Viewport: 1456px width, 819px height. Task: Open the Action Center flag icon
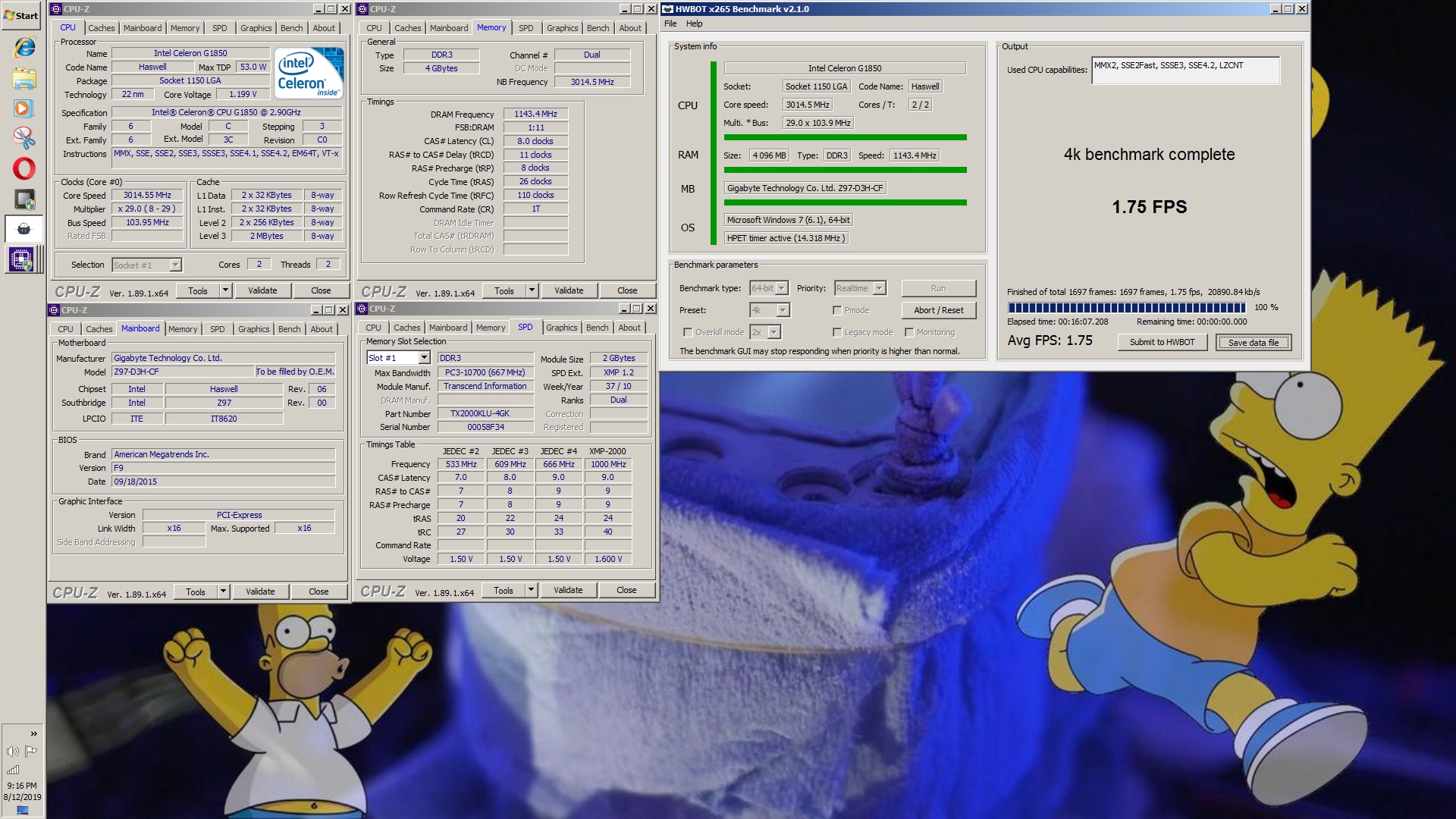point(31,751)
